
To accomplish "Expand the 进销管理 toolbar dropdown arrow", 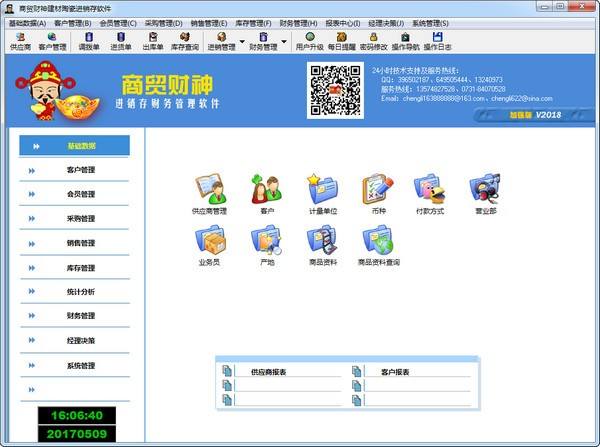I will pos(241,41).
